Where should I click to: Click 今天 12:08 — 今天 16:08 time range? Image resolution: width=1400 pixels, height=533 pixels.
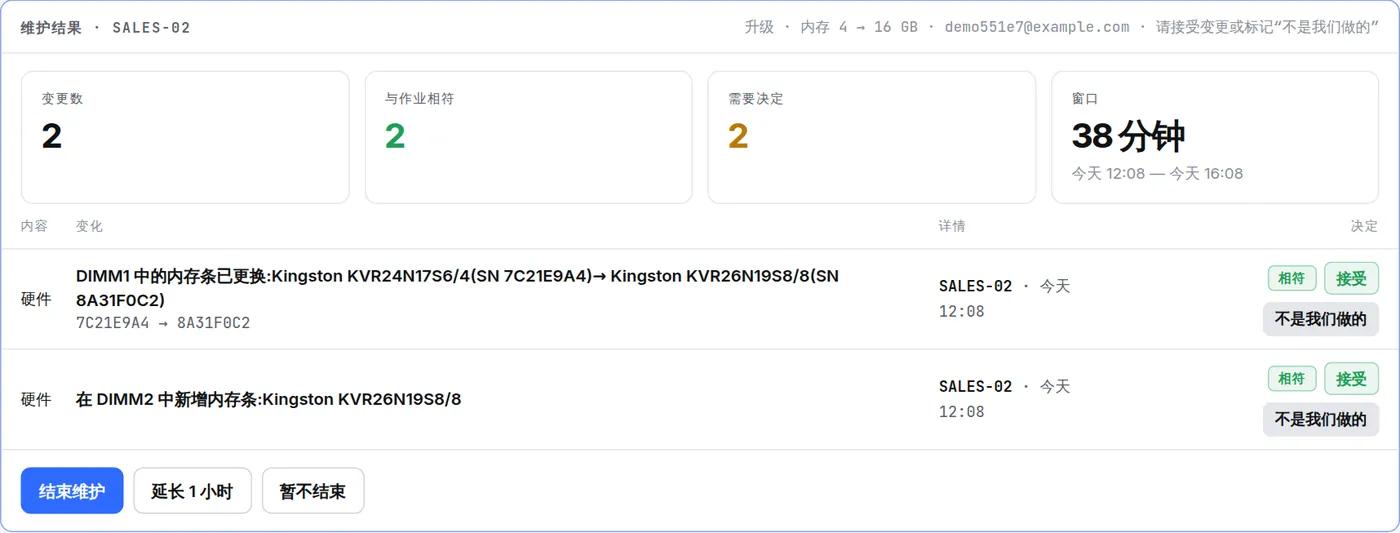click(1157, 173)
